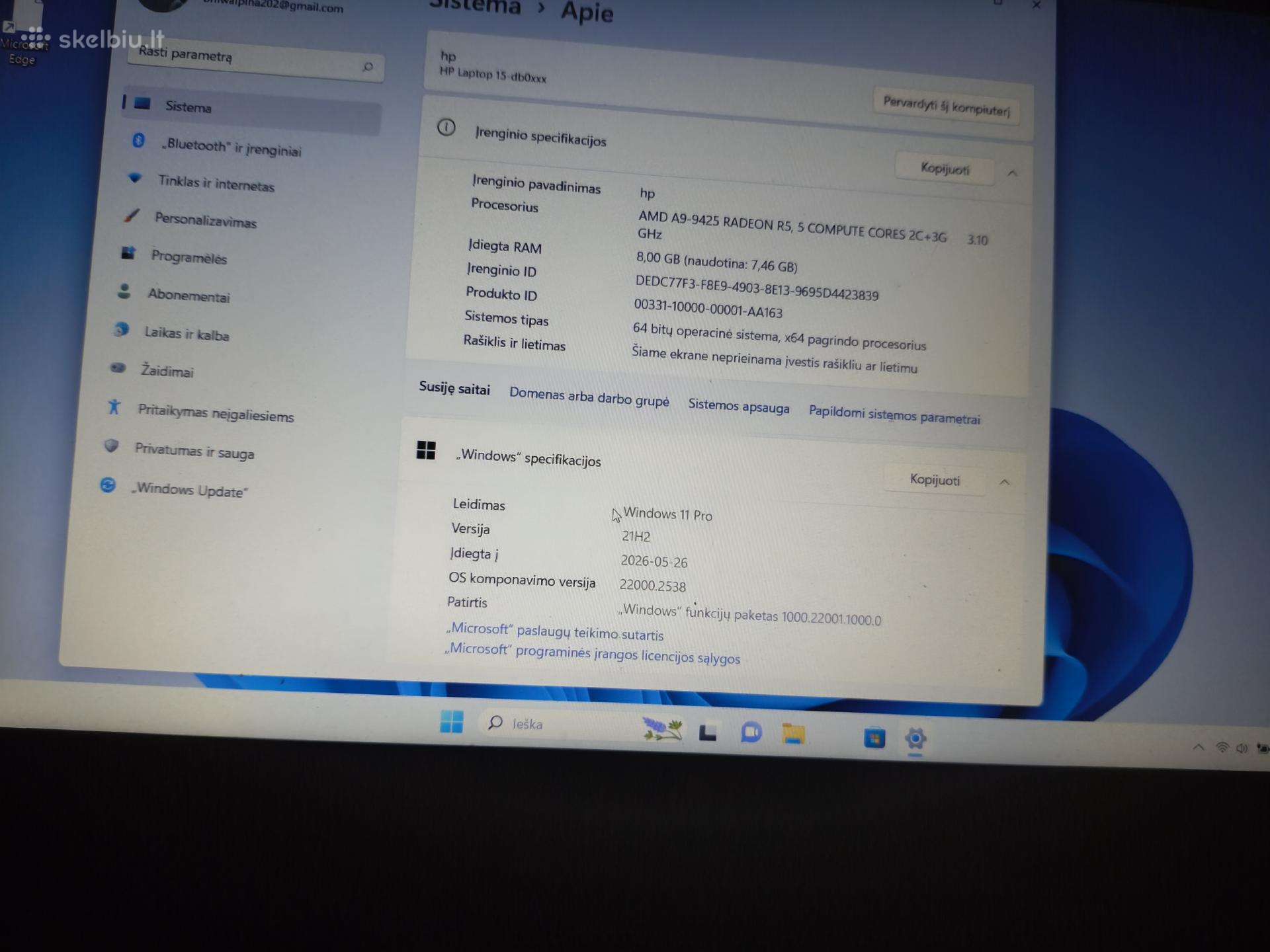Collapse the Įrenginio specifikacijos section
The height and width of the screenshot is (952, 1270).
click(x=1012, y=173)
